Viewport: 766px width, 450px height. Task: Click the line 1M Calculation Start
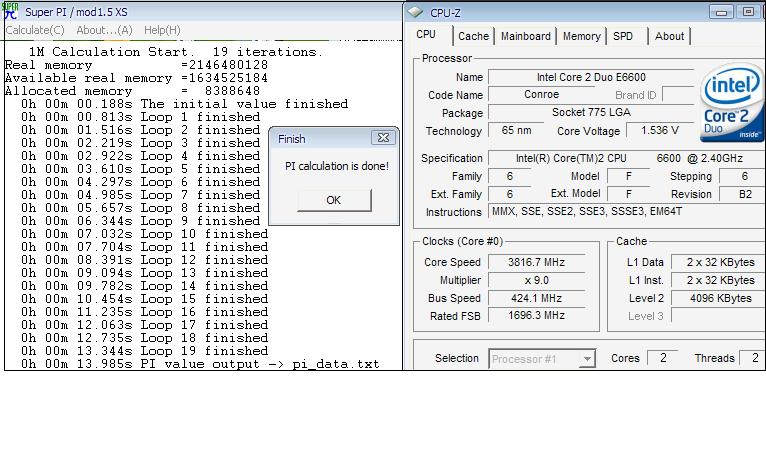pyautogui.click(x=175, y=52)
